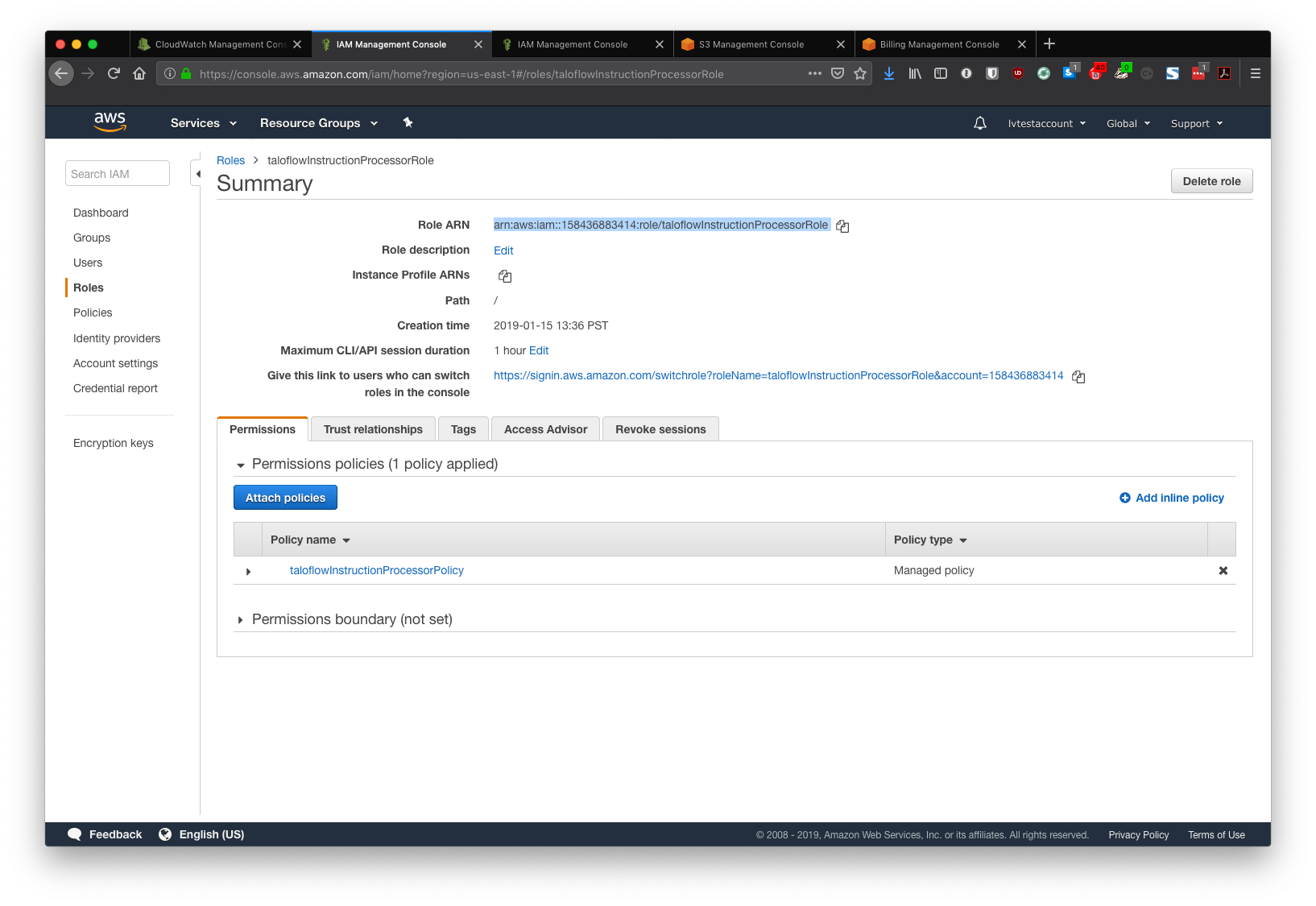Collapse the IAM side navigation panel

(x=197, y=174)
